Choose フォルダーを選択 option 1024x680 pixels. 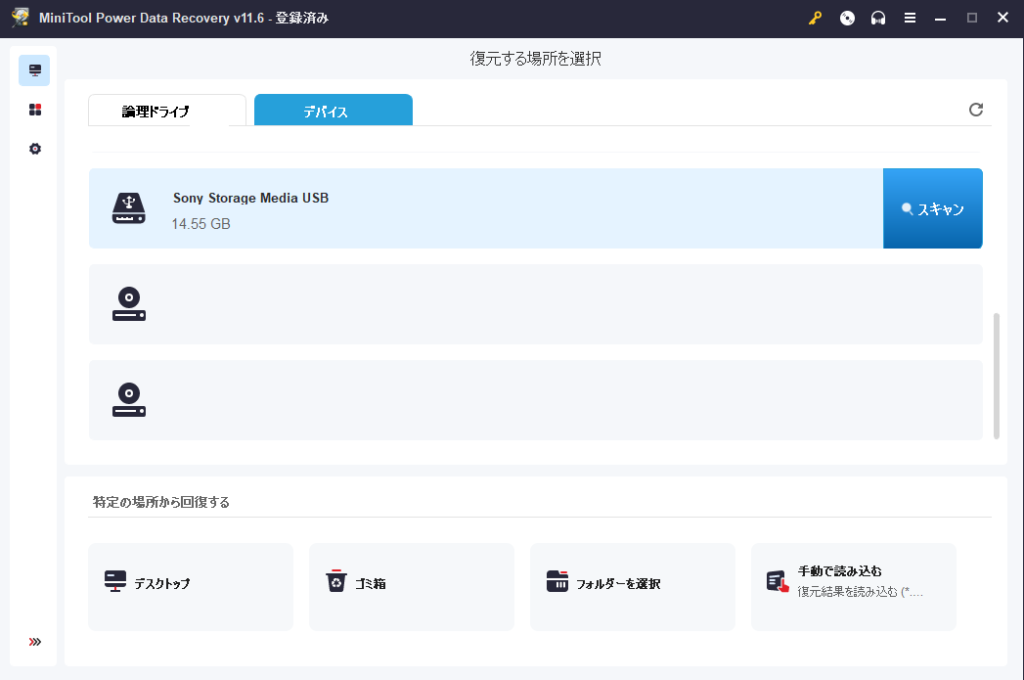click(632, 587)
